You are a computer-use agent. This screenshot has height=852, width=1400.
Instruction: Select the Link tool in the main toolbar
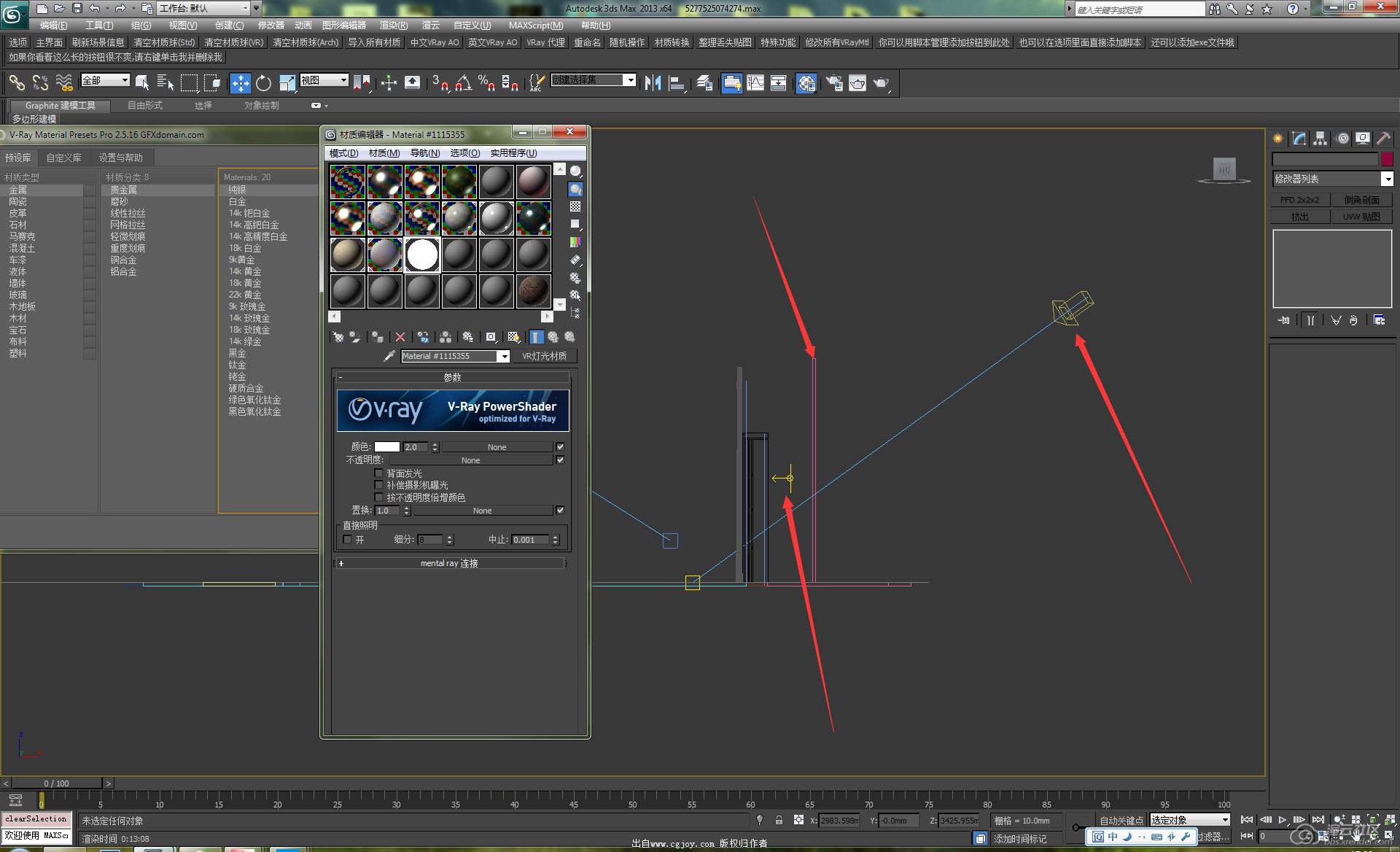17,83
